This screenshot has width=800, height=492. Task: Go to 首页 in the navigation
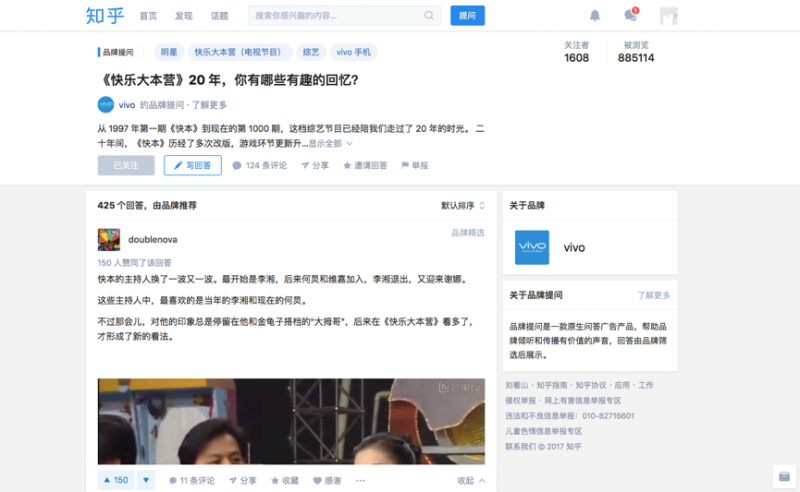point(148,16)
